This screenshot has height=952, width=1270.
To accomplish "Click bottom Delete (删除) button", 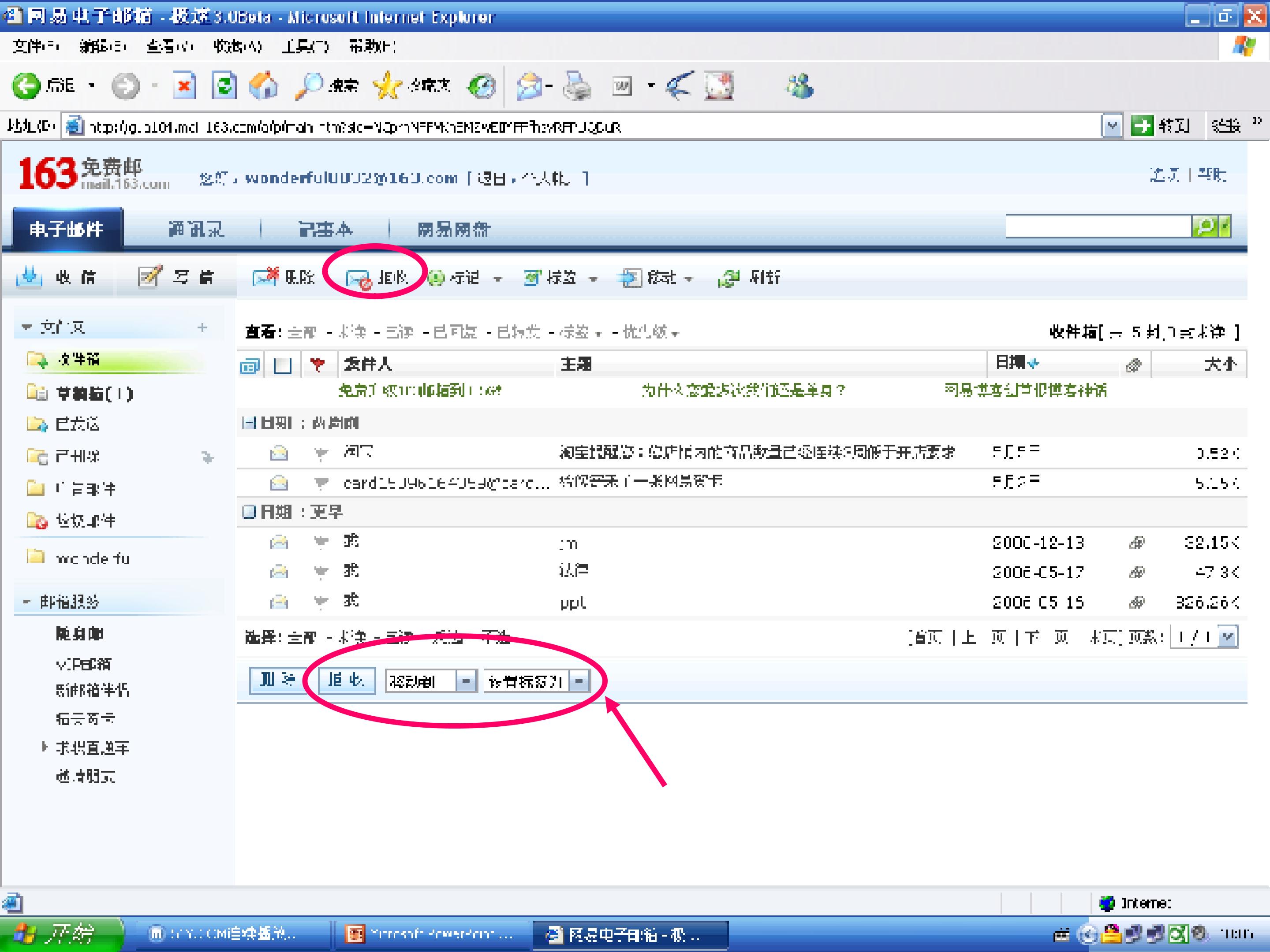I will pos(277,680).
